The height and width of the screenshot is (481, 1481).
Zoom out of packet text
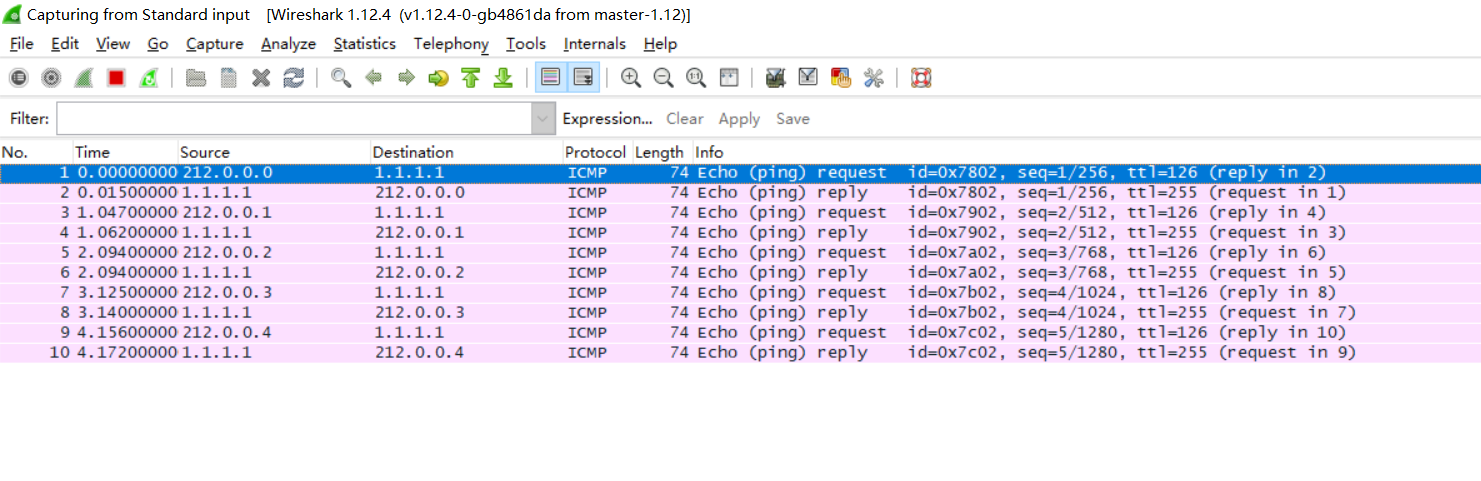663,78
